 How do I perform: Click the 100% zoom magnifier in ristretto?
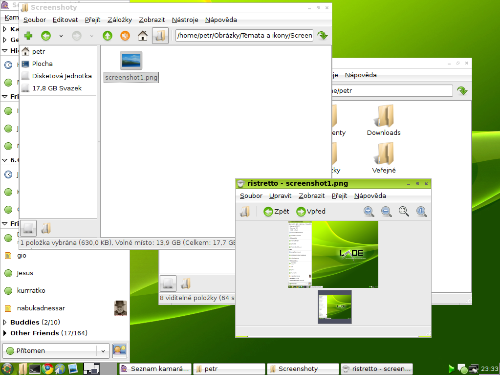421,211
